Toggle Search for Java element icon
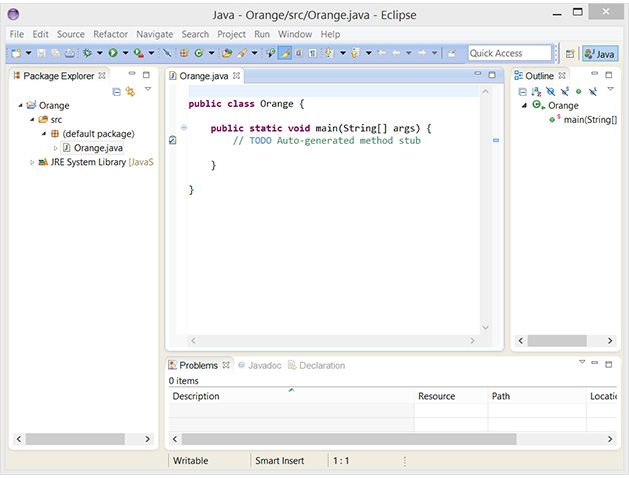629x478 pixels. [271, 53]
